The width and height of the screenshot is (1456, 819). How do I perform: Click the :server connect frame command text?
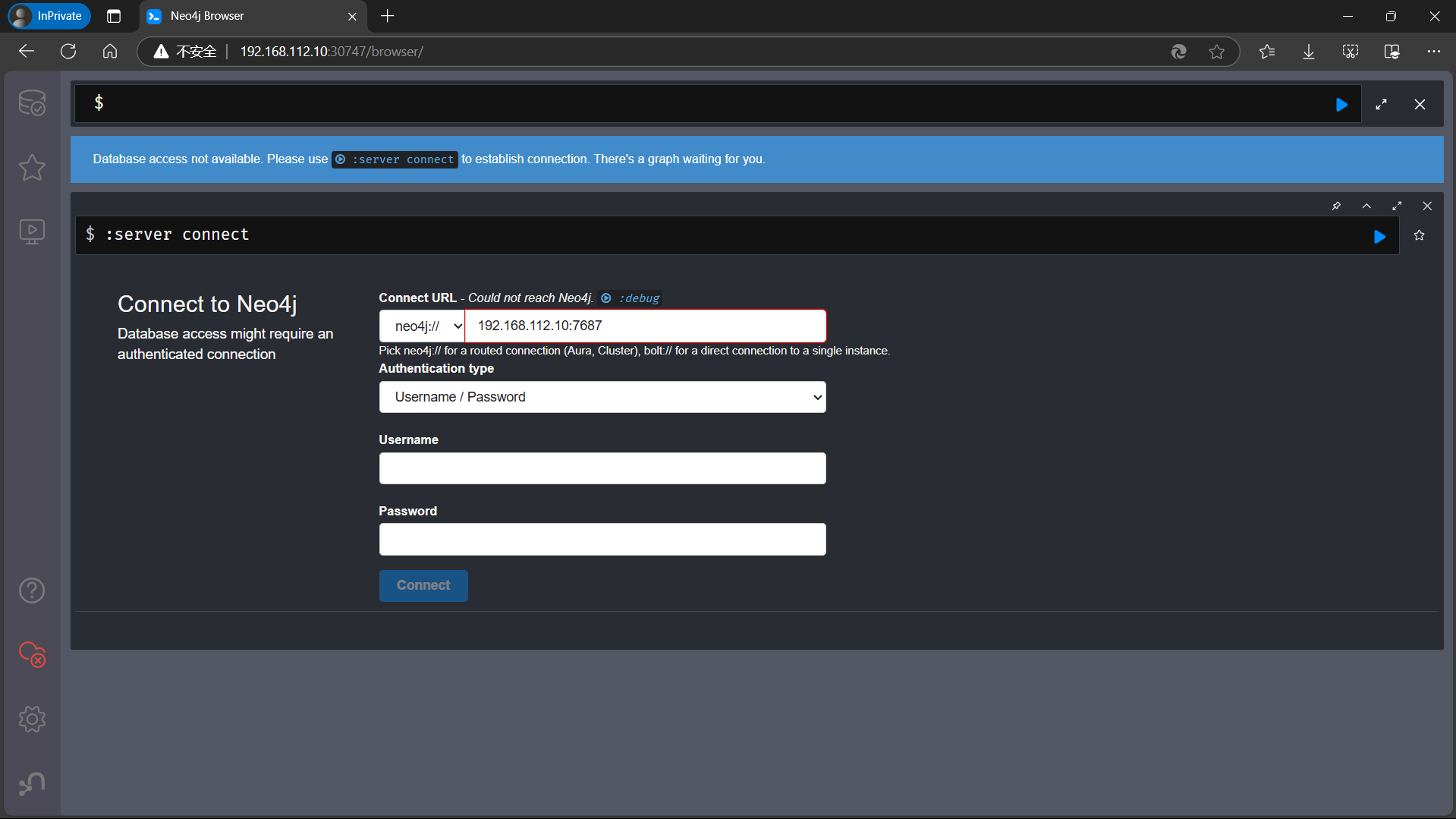tap(178, 235)
